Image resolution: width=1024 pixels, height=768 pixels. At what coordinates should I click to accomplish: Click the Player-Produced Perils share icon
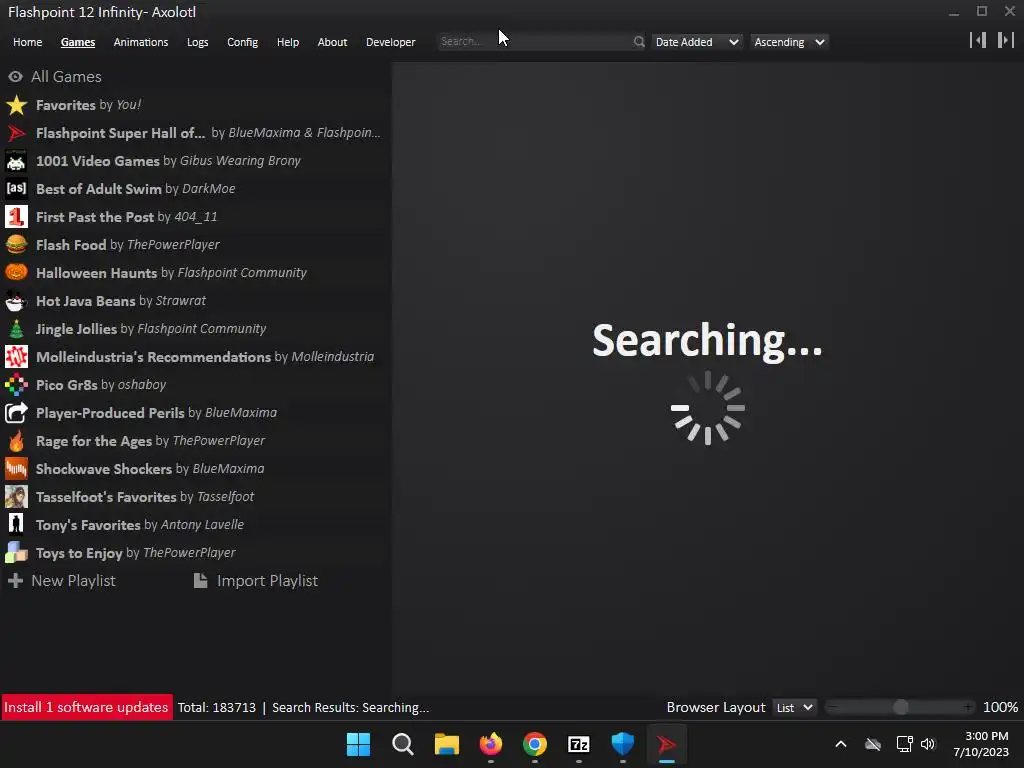point(16,413)
